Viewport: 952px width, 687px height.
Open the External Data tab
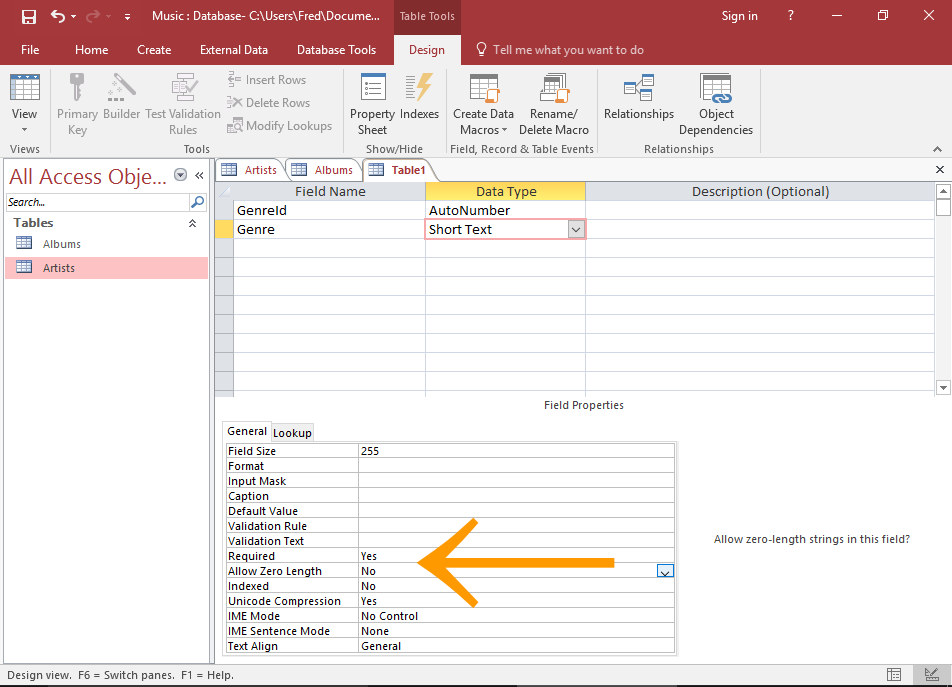click(x=234, y=50)
